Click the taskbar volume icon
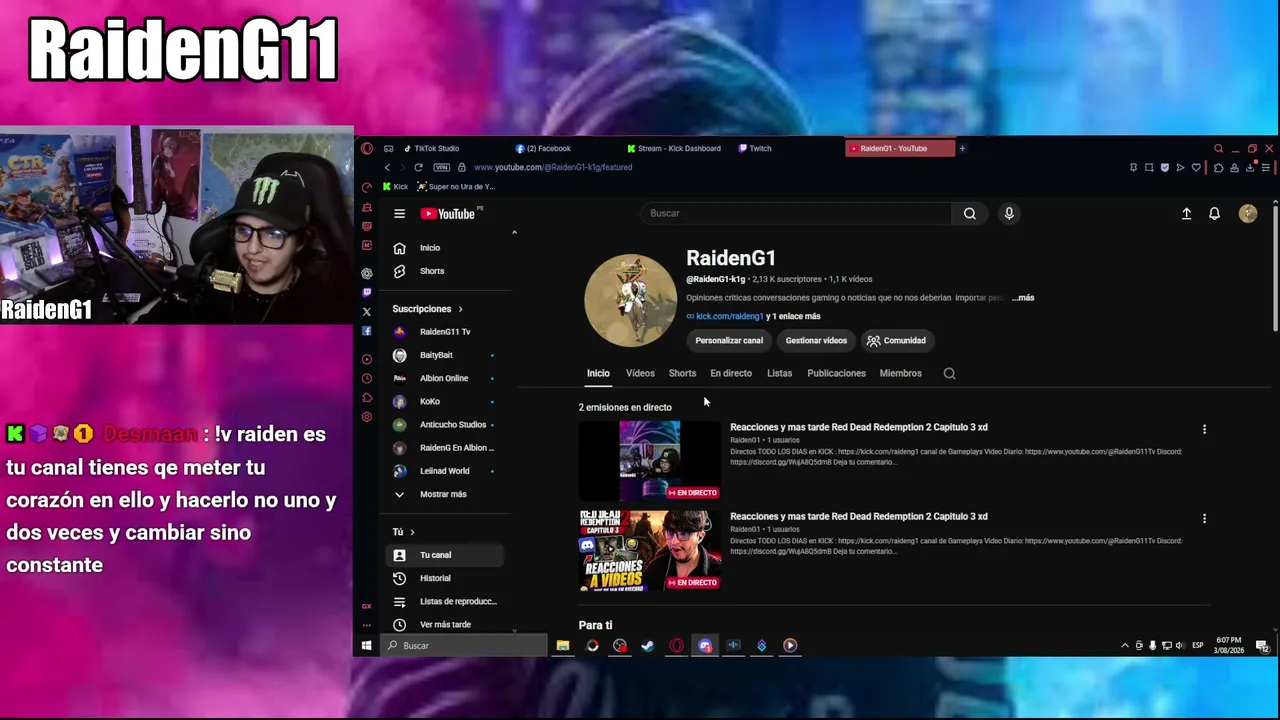The width and height of the screenshot is (1280, 720). 1180,645
